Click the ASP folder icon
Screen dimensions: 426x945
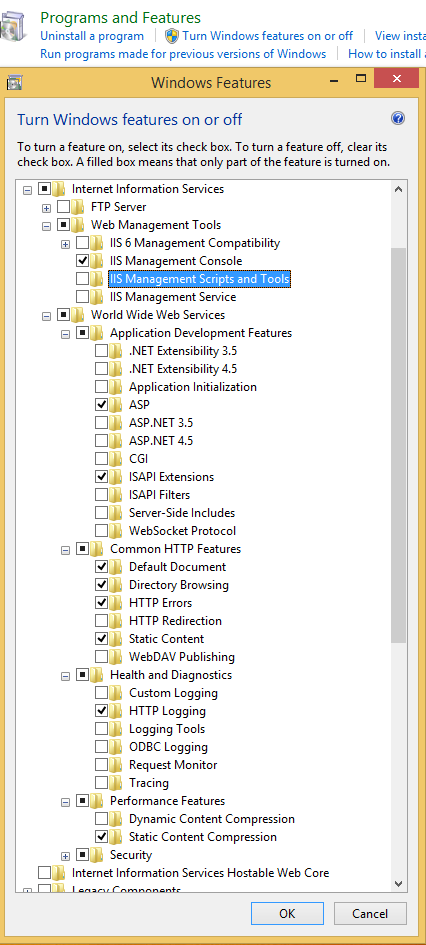[x=116, y=404]
